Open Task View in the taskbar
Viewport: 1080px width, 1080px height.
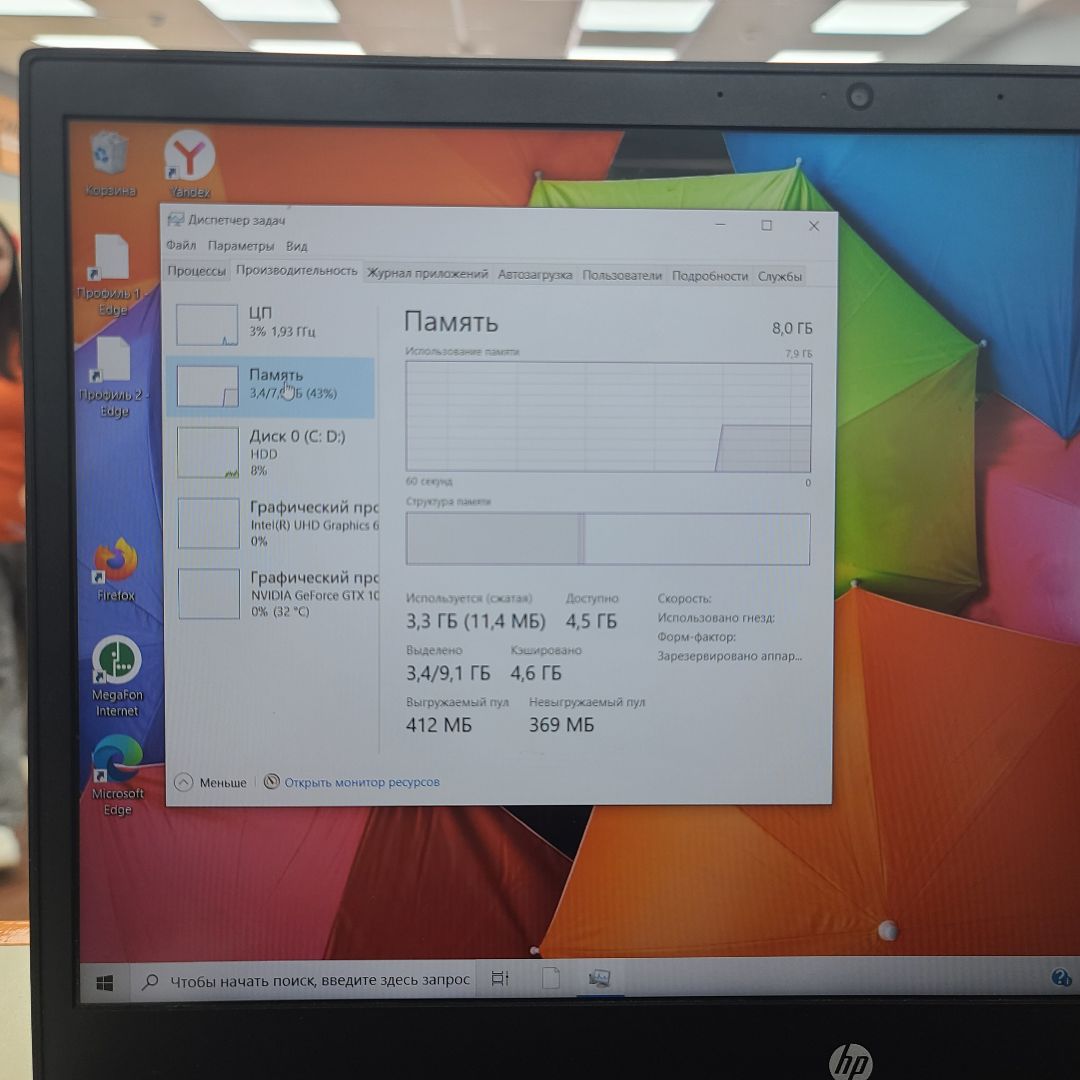(500, 981)
